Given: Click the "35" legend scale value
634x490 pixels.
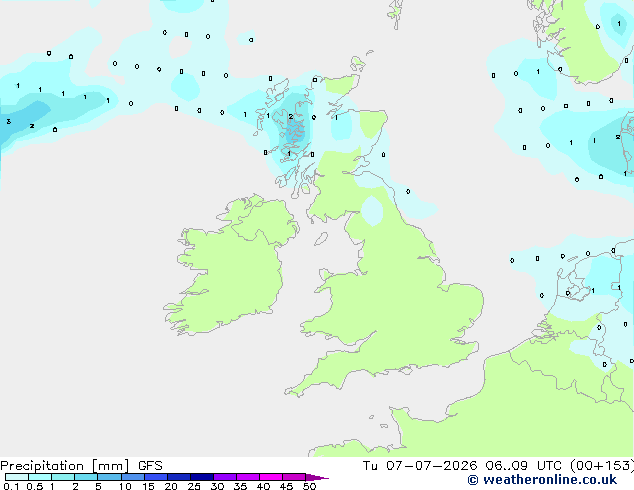Looking at the screenshot, I should pyautogui.click(x=240, y=486).
